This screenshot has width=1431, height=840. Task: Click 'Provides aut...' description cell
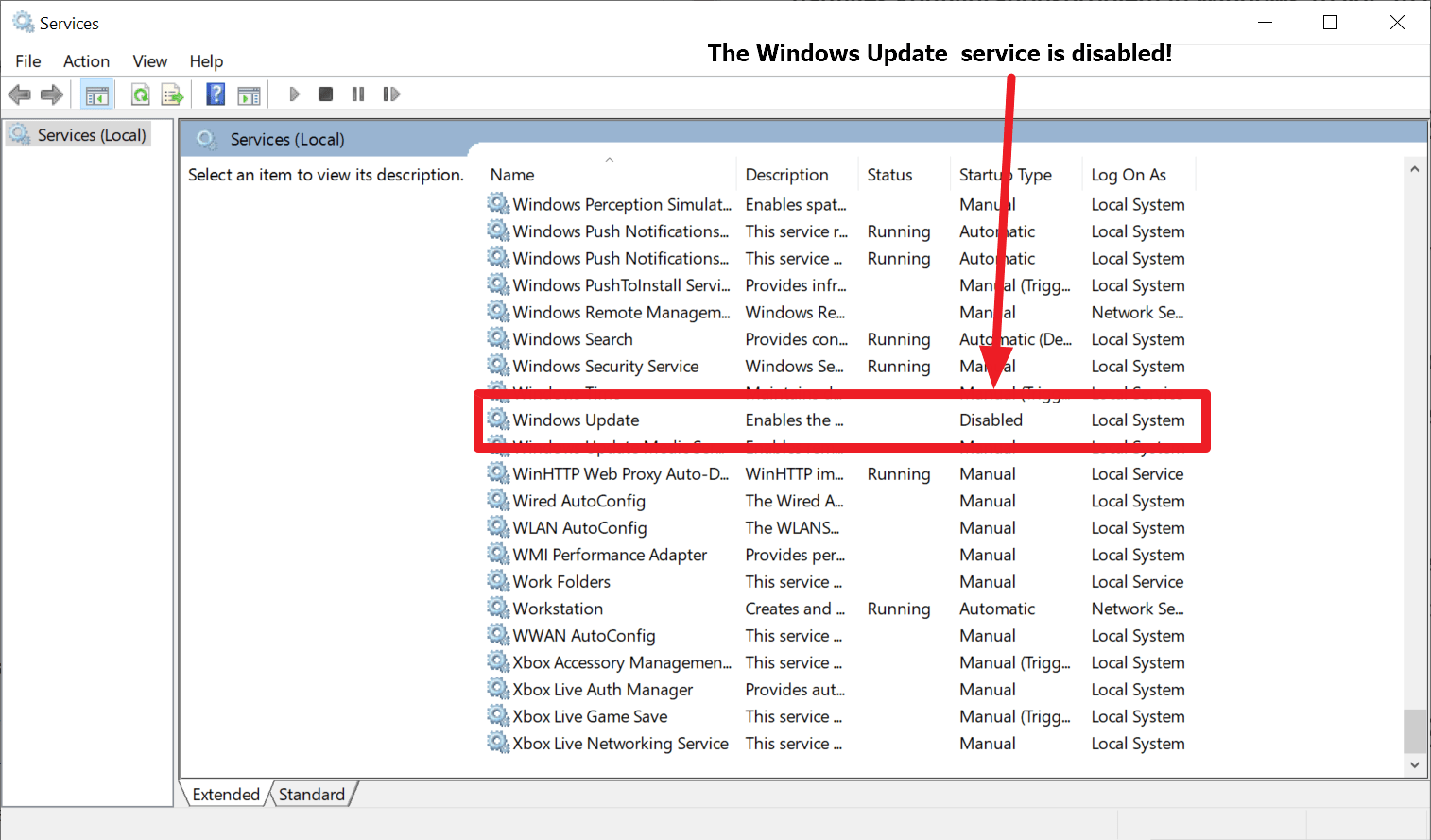click(x=795, y=690)
